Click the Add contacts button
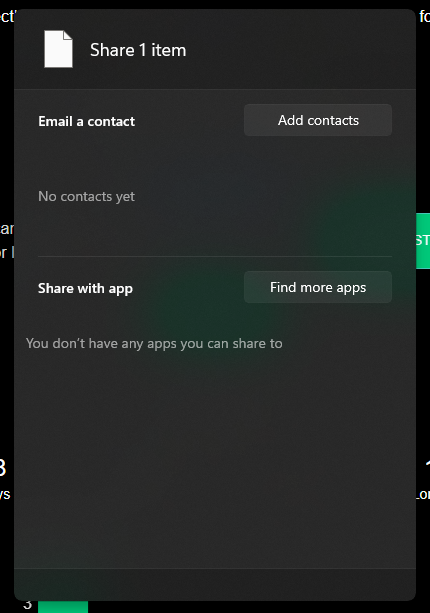 pyautogui.click(x=318, y=120)
